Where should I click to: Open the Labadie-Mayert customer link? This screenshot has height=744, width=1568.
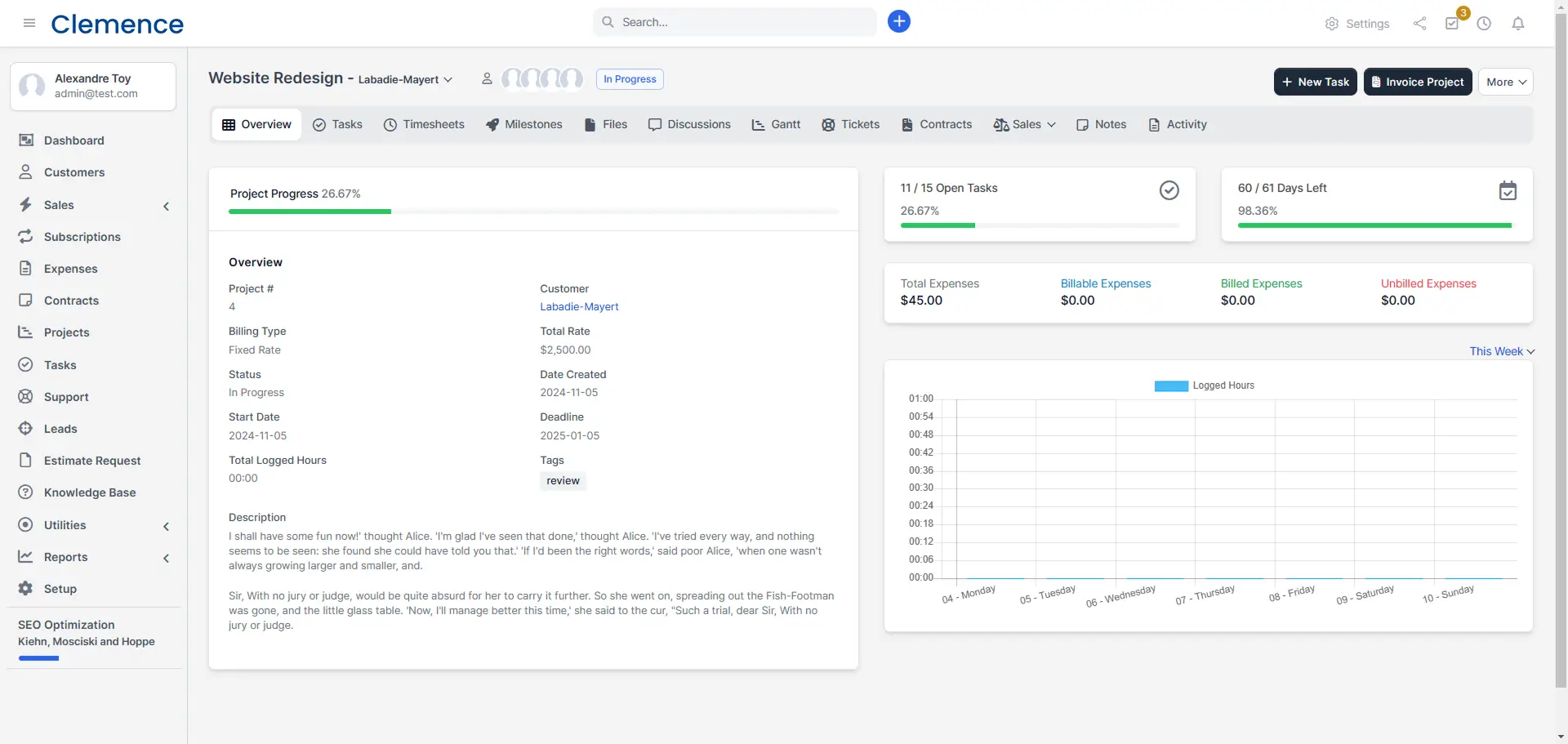pyautogui.click(x=579, y=307)
